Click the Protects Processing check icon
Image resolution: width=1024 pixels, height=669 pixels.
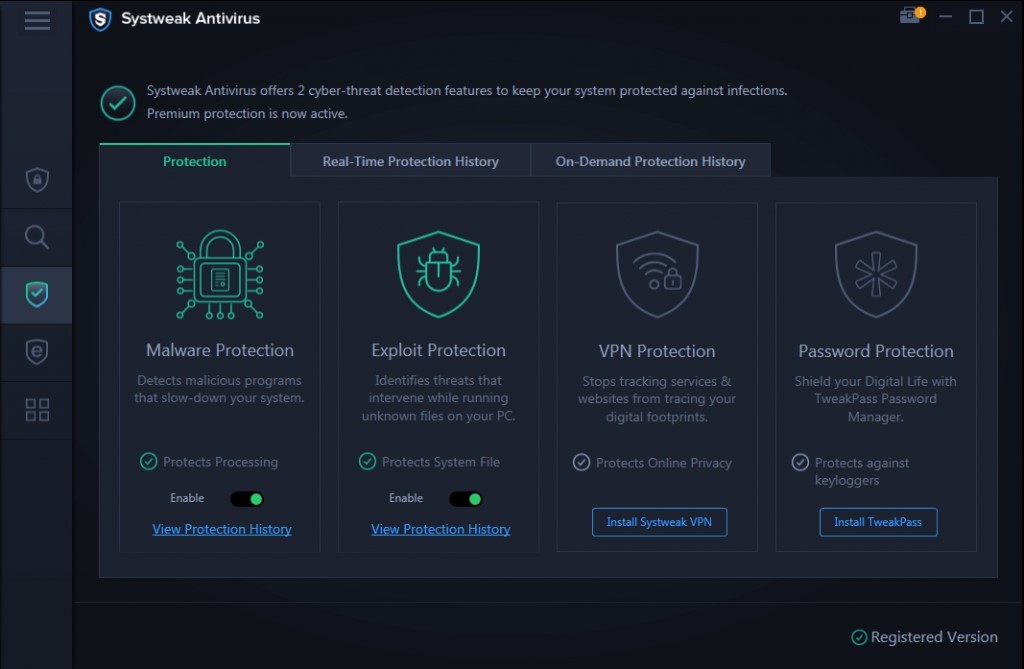tap(149, 461)
